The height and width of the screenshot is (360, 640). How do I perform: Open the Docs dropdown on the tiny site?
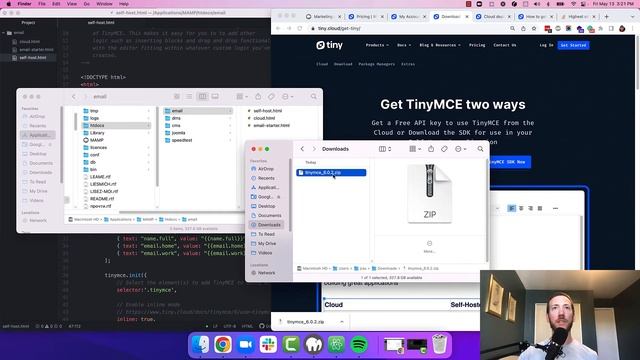point(404,45)
